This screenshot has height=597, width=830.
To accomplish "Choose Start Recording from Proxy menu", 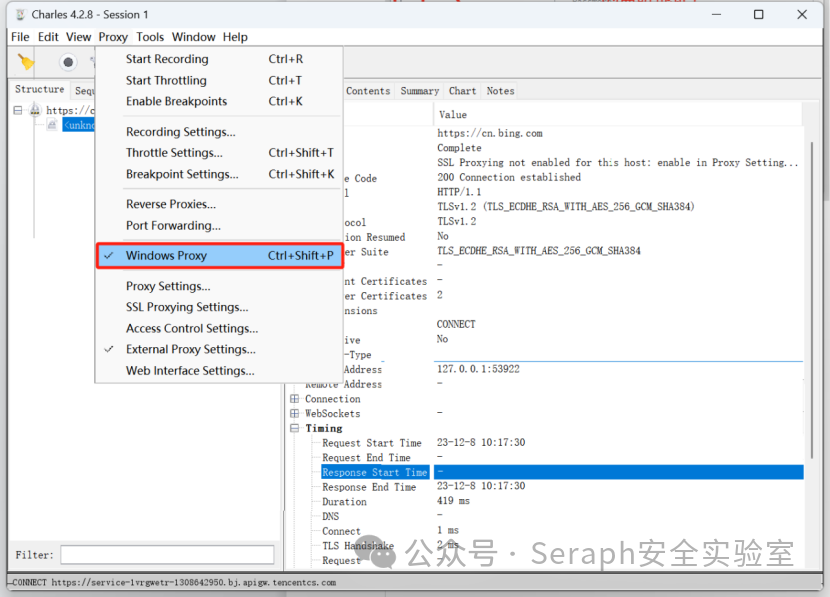I will pos(220,59).
